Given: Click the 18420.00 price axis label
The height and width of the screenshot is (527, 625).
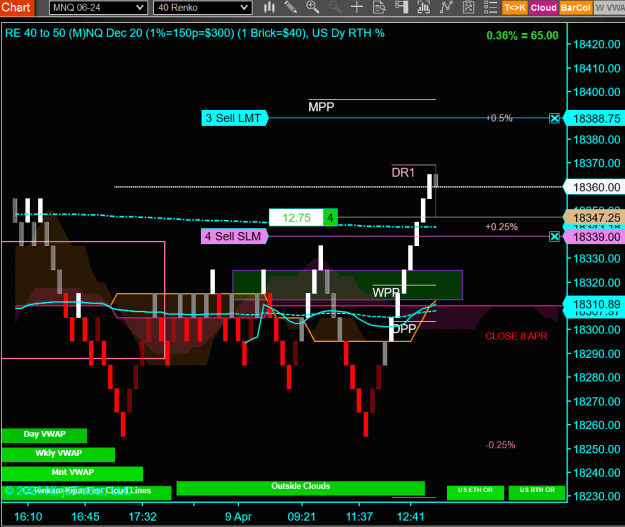Looking at the screenshot, I should click(596, 44).
